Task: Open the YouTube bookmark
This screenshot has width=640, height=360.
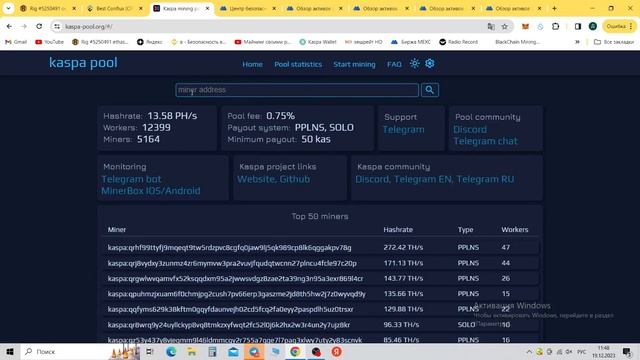Action: pyautogui.click(x=49, y=42)
